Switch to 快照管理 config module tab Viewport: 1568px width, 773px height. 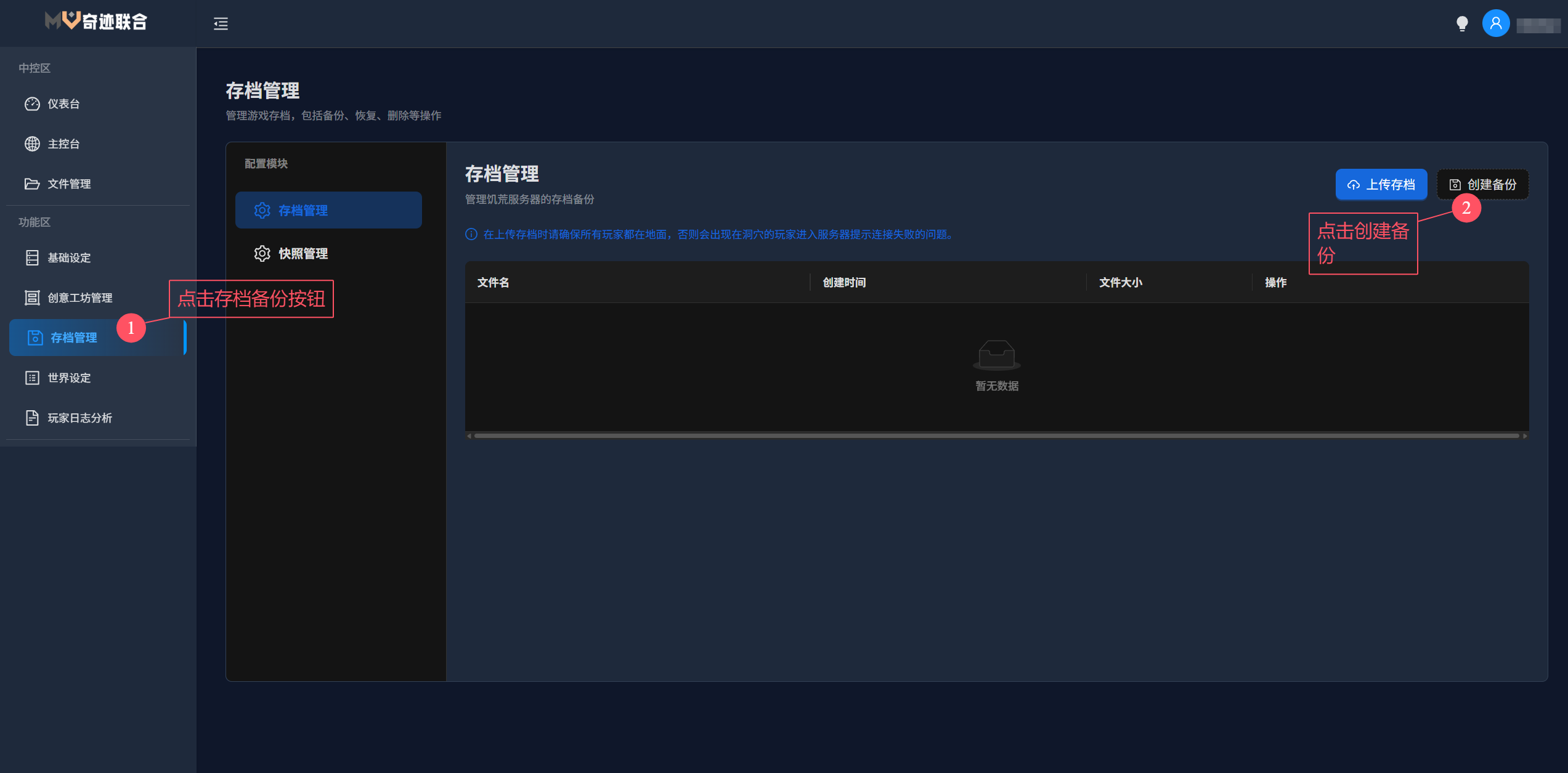[x=303, y=254]
